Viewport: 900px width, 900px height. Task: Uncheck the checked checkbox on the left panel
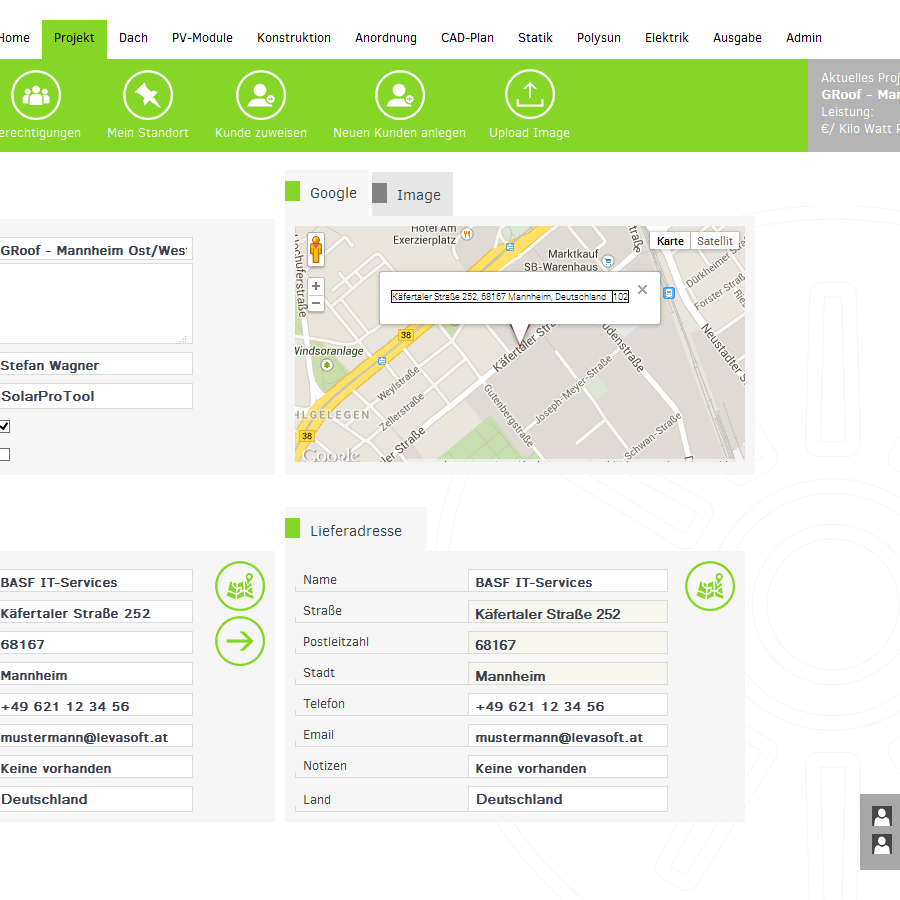pyautogui.click(x=4, y=426)
